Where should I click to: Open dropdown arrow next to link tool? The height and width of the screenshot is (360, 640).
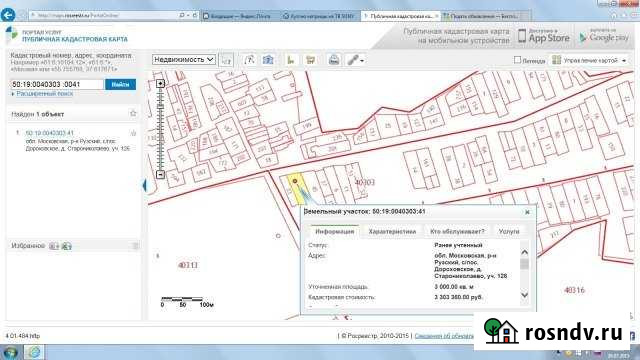point(362,61)
